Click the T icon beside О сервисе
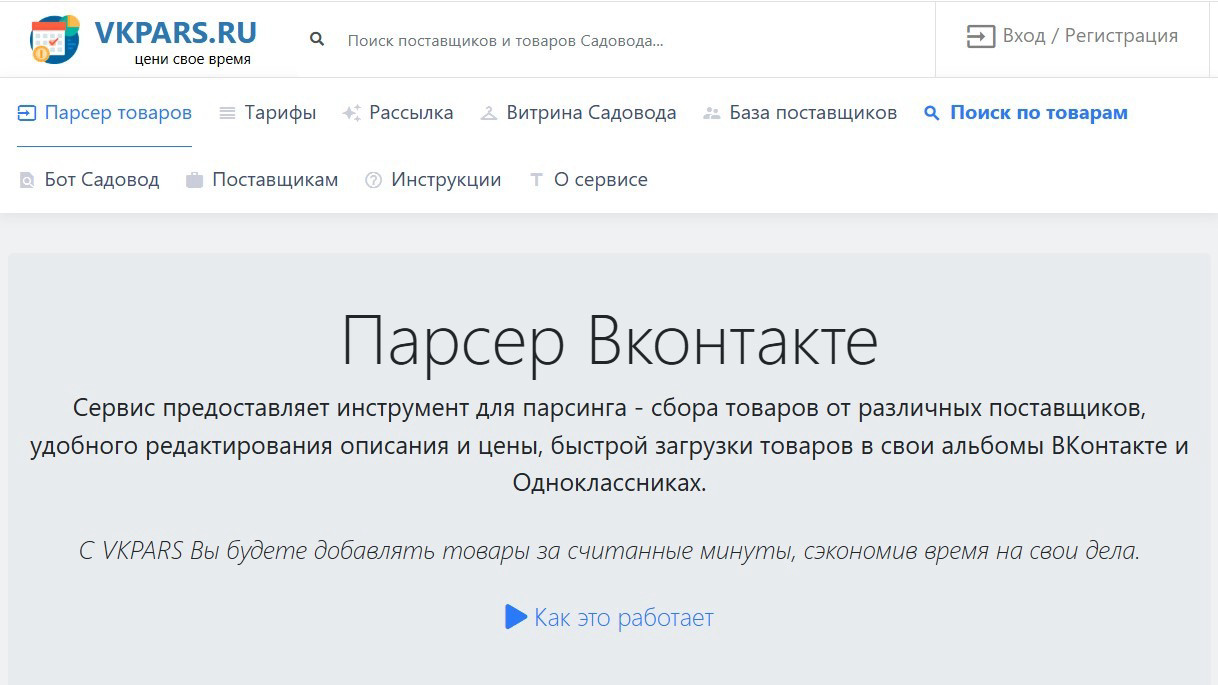The image size is (1218, 685). pos(534,179)
